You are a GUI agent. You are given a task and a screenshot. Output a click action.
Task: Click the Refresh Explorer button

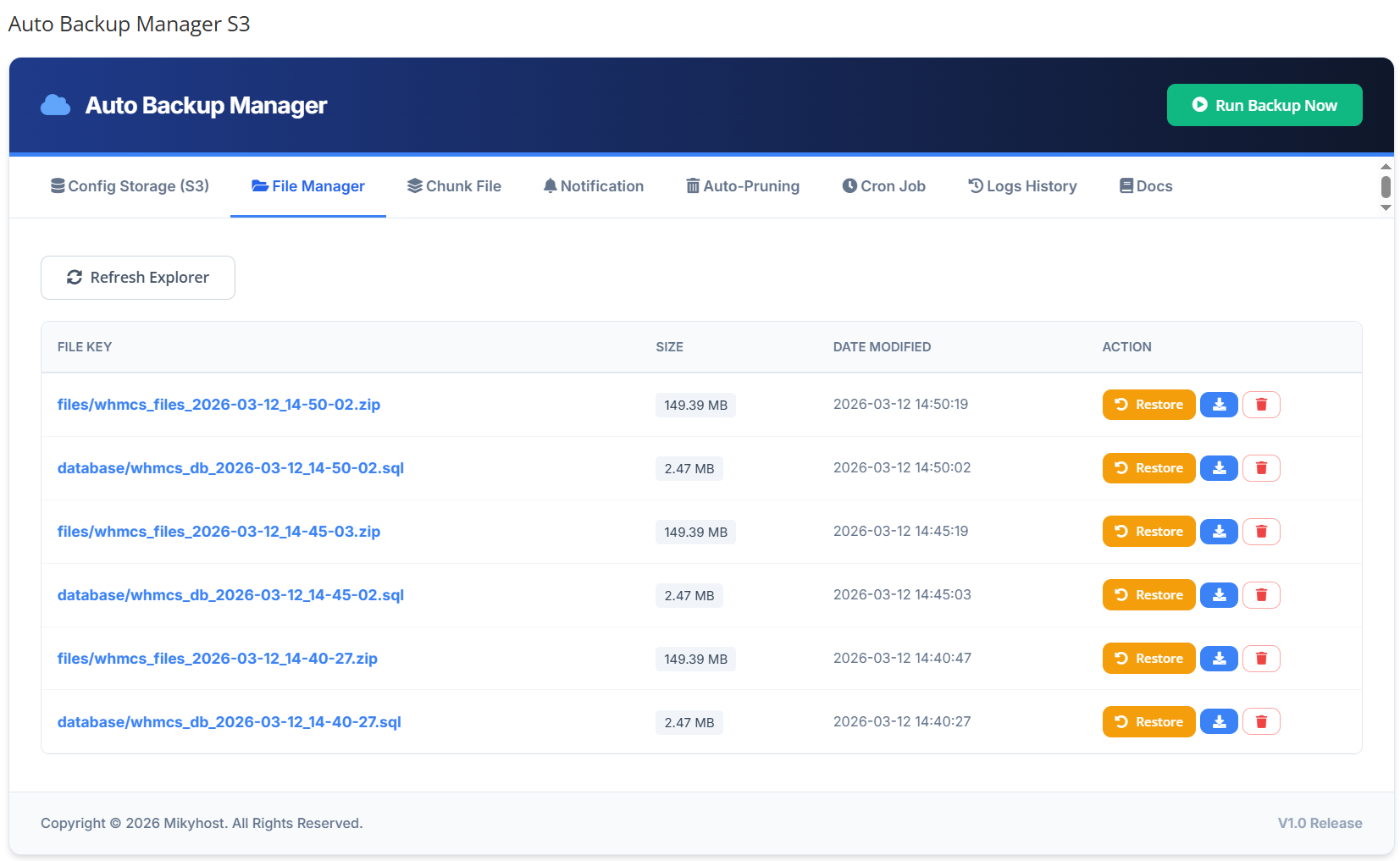tap(138, 278)
